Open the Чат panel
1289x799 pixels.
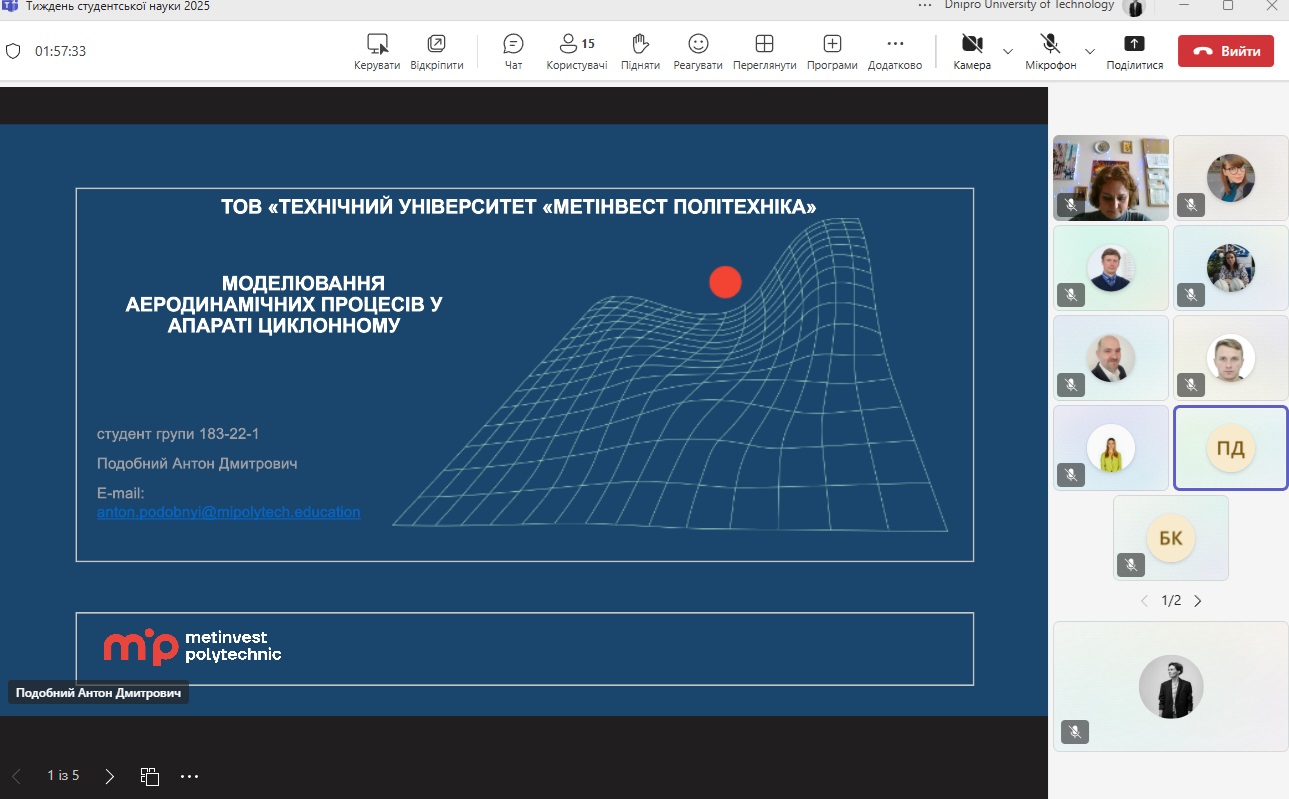(x=513, y=52)
